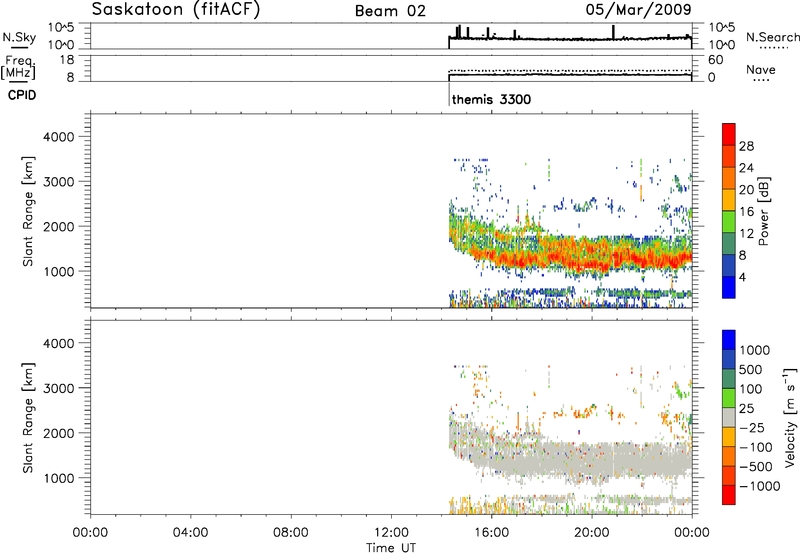800x554 pixels.
Task: Select the 'themis 3300' CPID text
Action: (x=491, y=99)
